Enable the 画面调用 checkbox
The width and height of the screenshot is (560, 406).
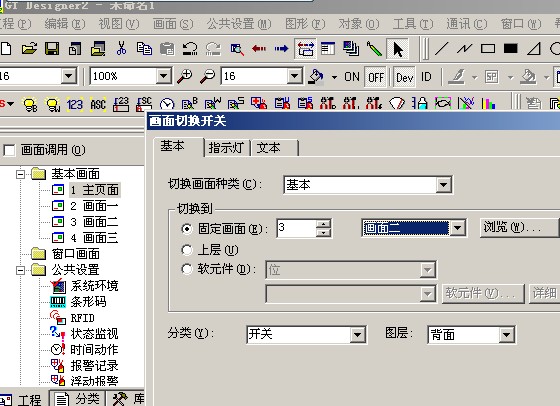pyautogui.click(x=9, y=150)
